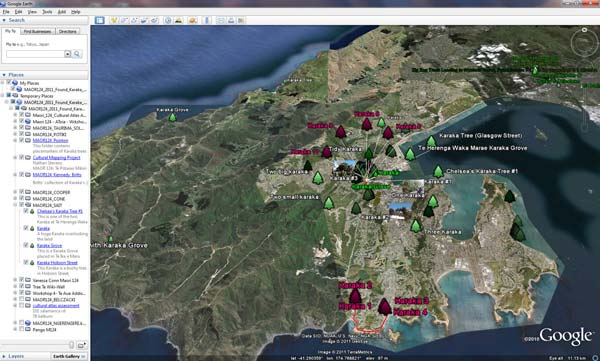The image size is (600, 361).
Task: Click the Earth Gallery button
Action: (x=68, y=356)
